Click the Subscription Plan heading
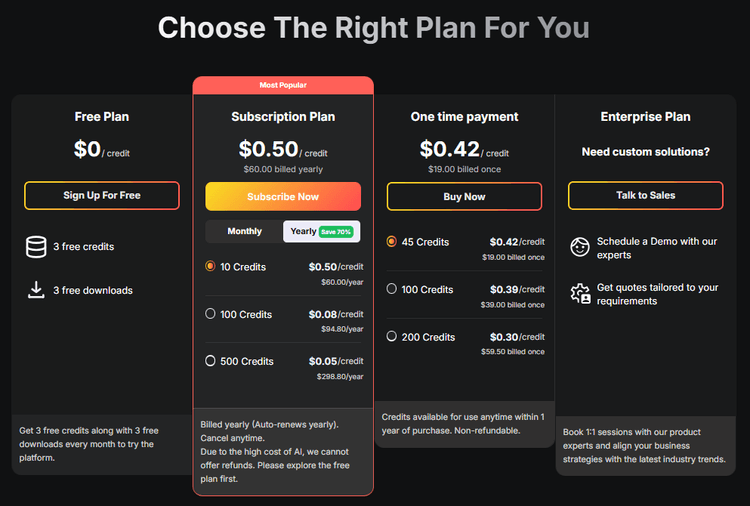 283,117
